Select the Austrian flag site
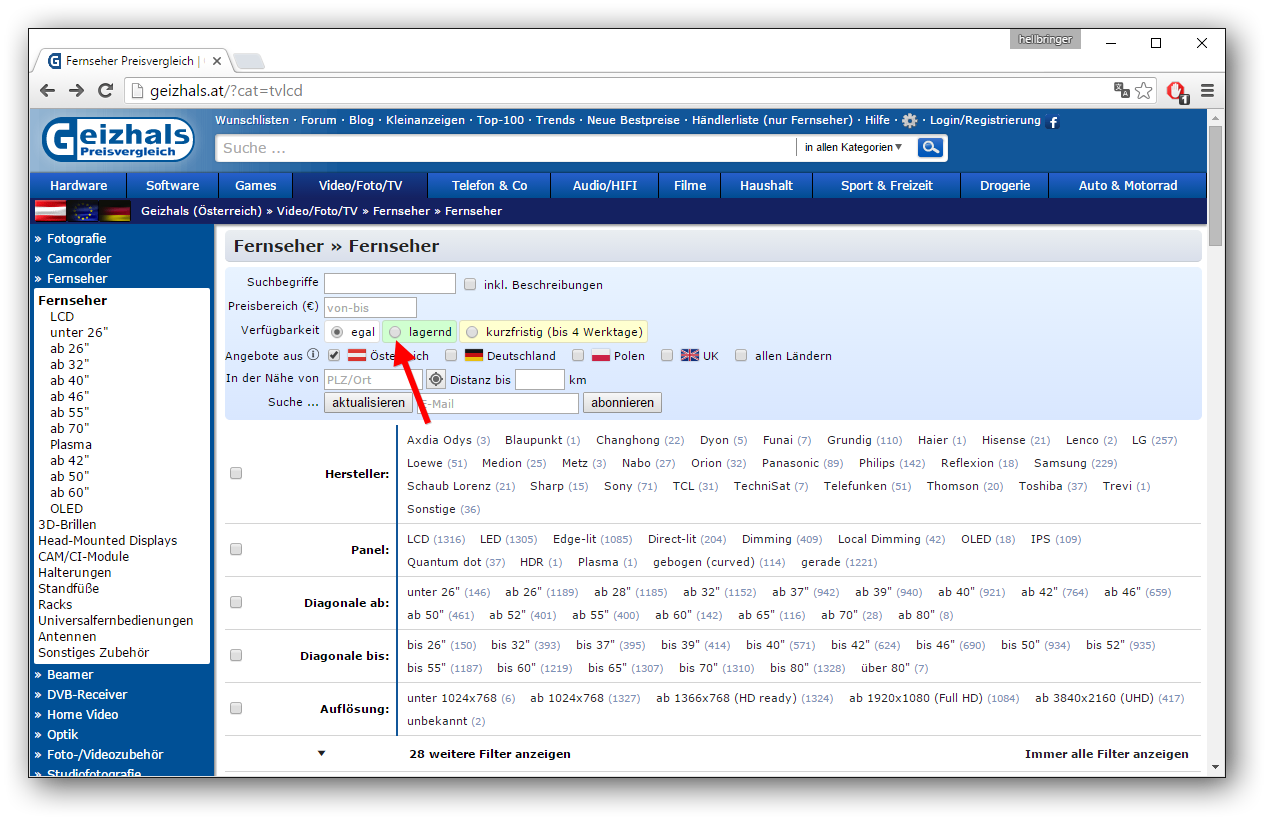 pos(50,211)
